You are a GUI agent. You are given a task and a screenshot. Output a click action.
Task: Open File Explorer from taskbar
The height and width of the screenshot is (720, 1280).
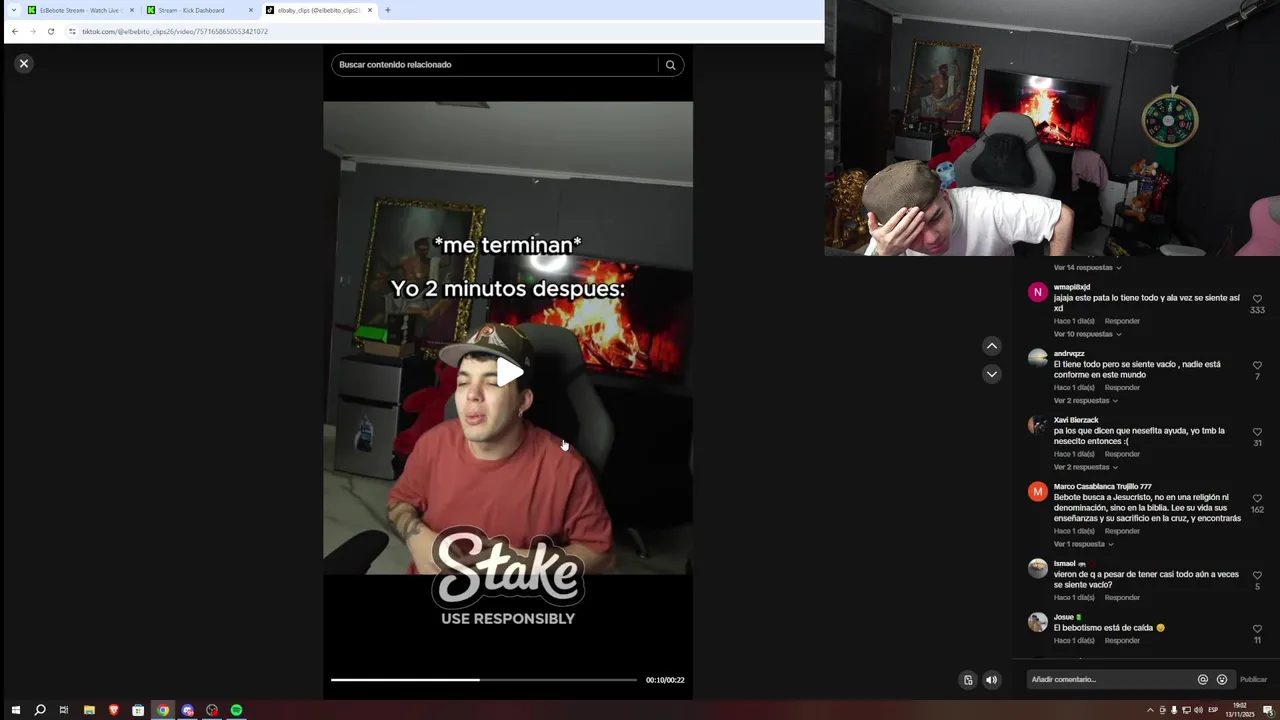[89, 710]
